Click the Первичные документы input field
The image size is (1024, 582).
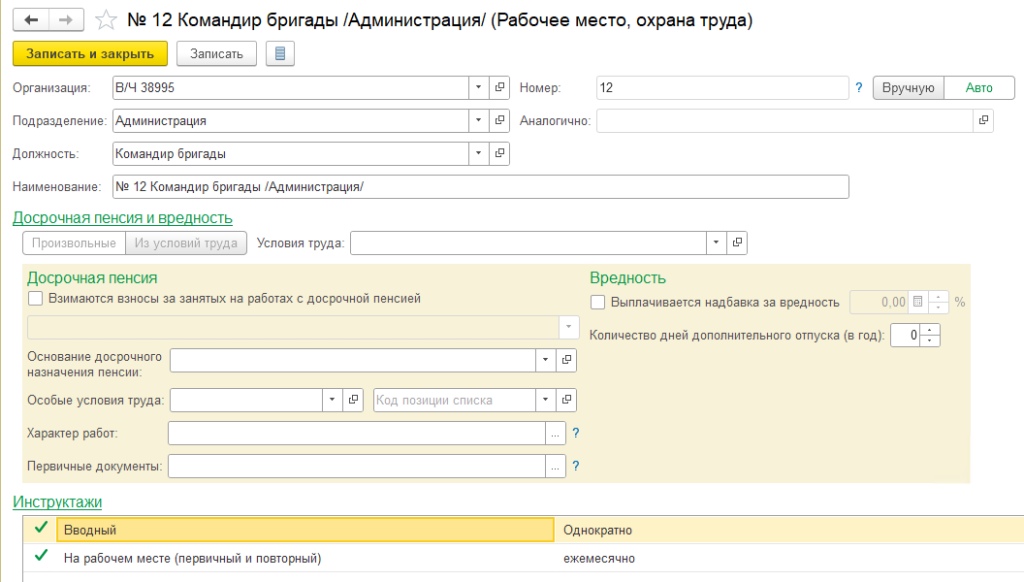coord(357,466)
